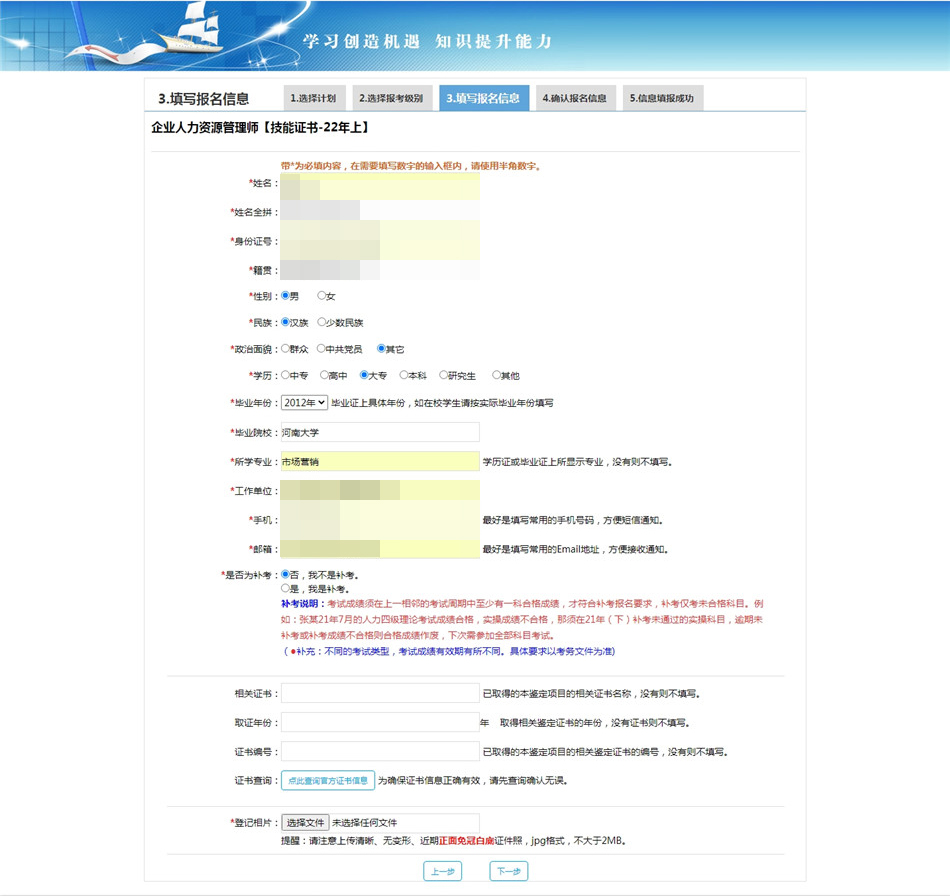Open tab 3.填写报名信息
950x896 pixels.
click(484, 98)
